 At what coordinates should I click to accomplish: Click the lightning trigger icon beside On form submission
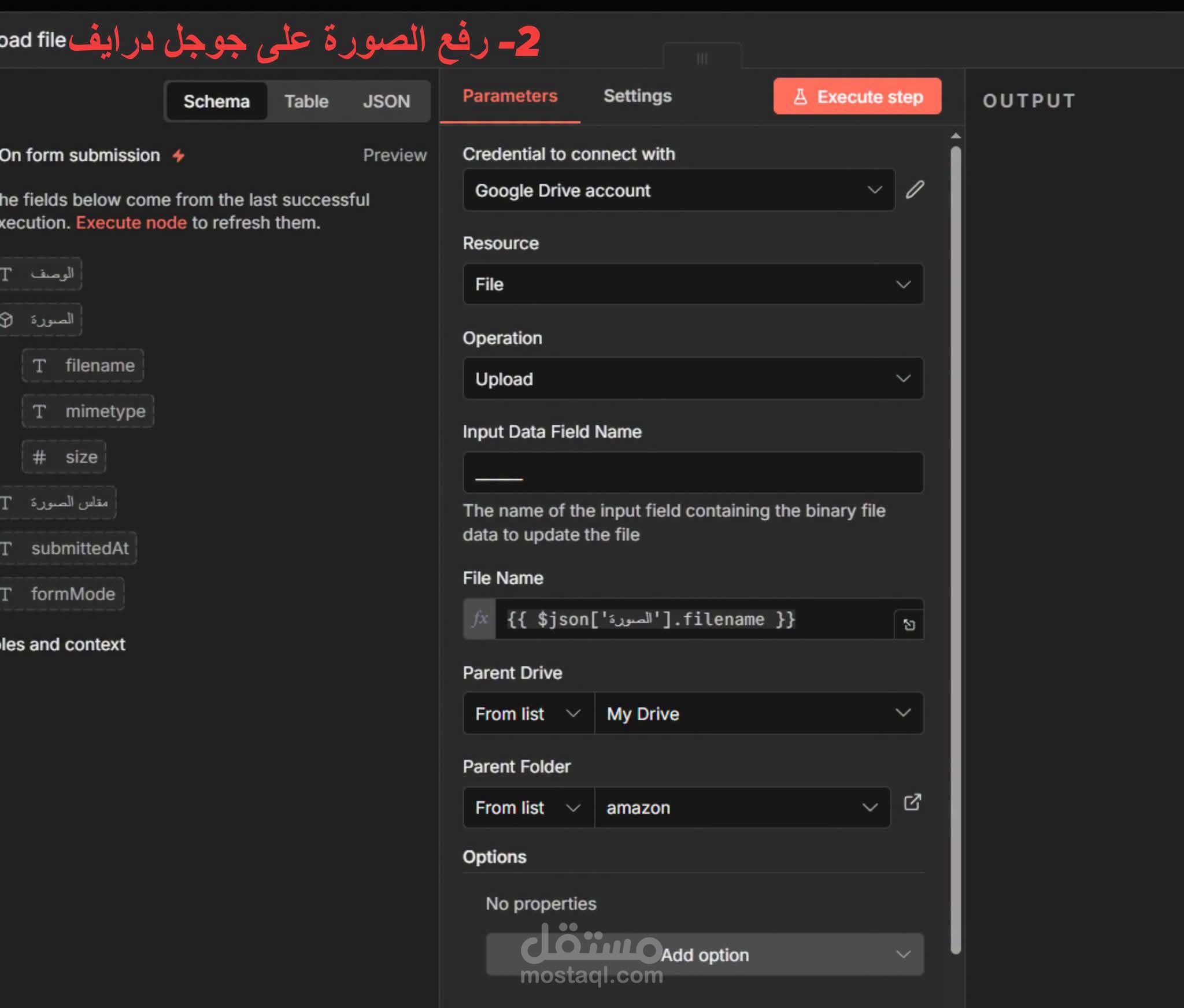pyautogui.click(x=179, y=155)
